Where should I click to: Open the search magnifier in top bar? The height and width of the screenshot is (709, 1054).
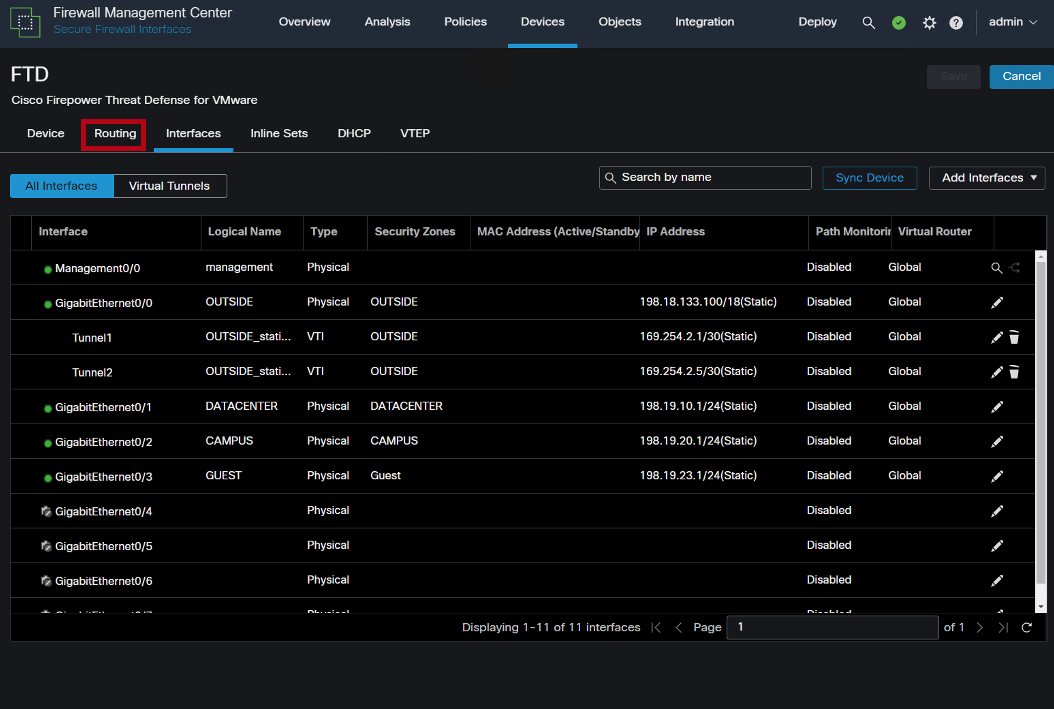click(x=868, y=23)
